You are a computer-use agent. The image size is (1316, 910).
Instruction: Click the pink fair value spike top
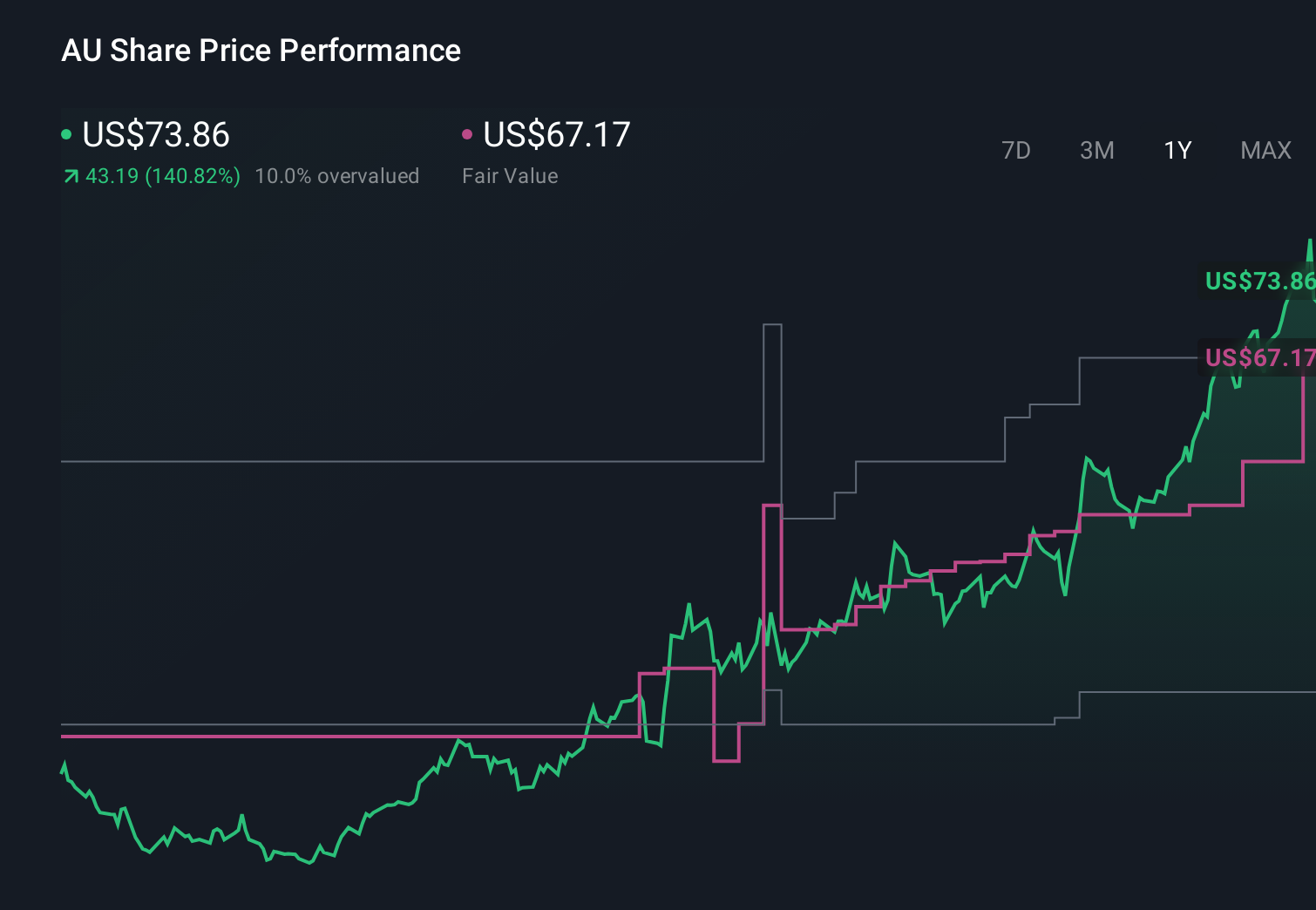tap(772, 506)
